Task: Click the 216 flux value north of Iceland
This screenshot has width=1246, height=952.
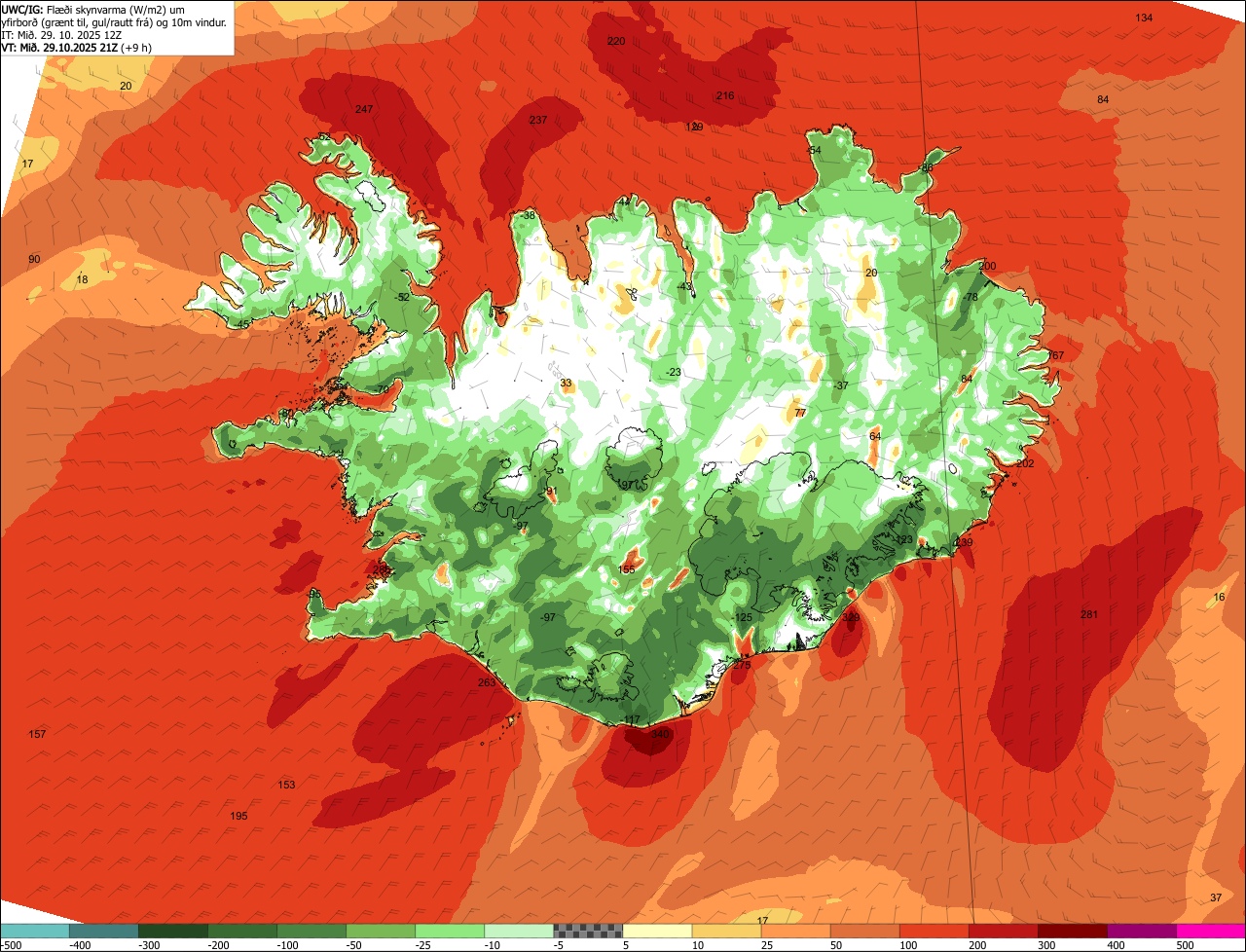Action: (x=725, y=95)
